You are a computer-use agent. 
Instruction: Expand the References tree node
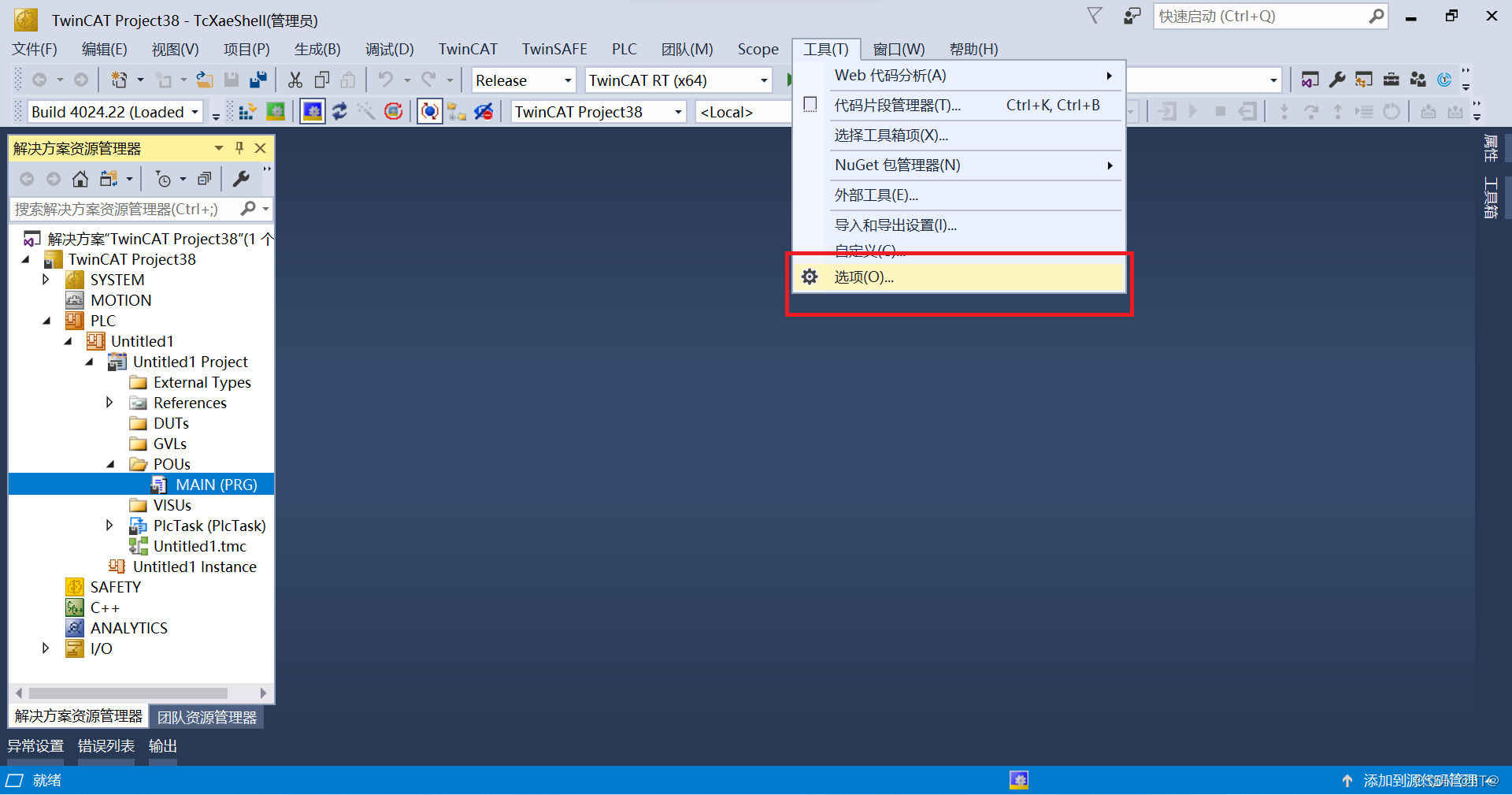pyautogui.click(x=109, y=403)
